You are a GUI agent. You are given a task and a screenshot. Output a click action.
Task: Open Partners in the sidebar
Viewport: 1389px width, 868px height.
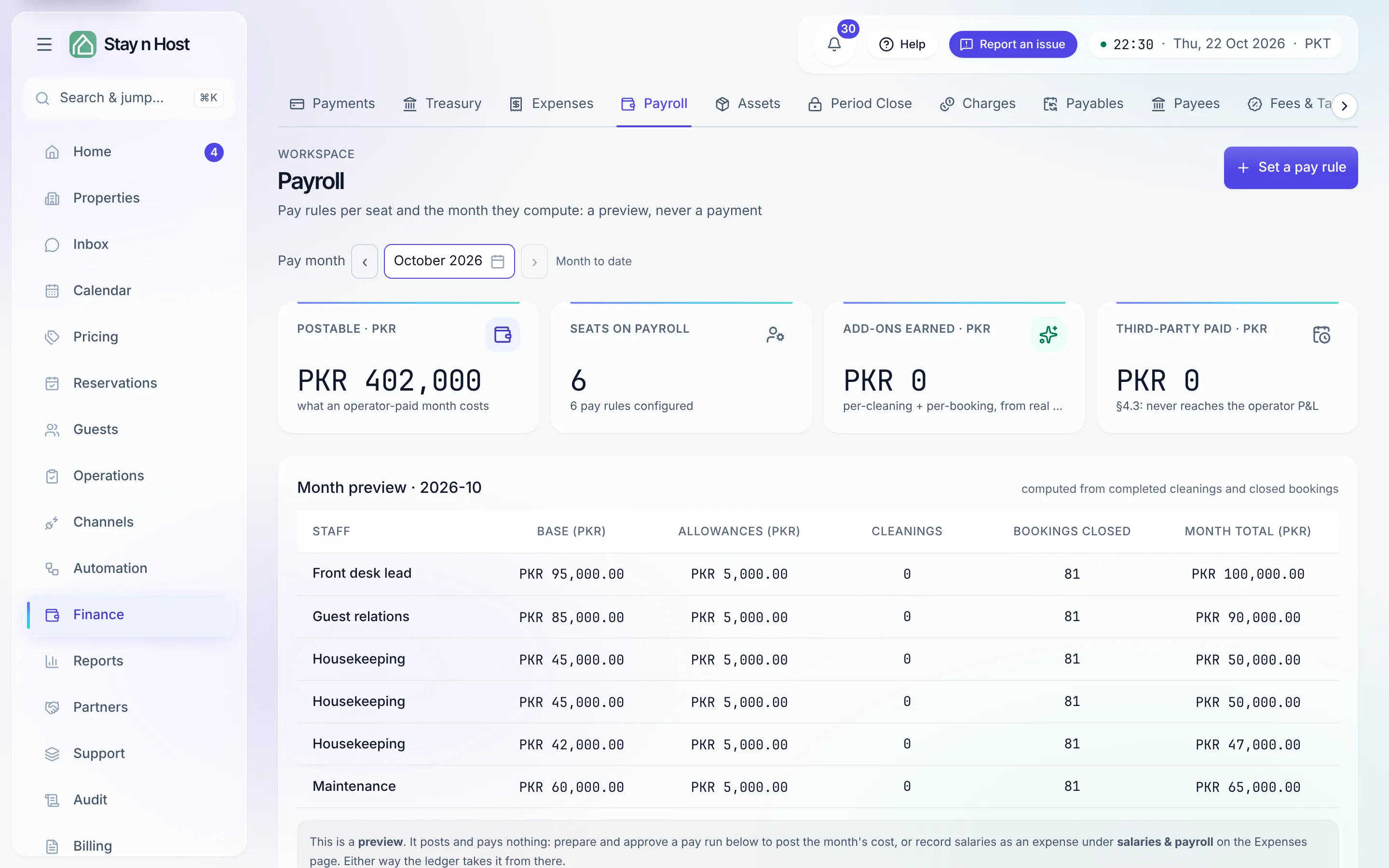[129, 707]
